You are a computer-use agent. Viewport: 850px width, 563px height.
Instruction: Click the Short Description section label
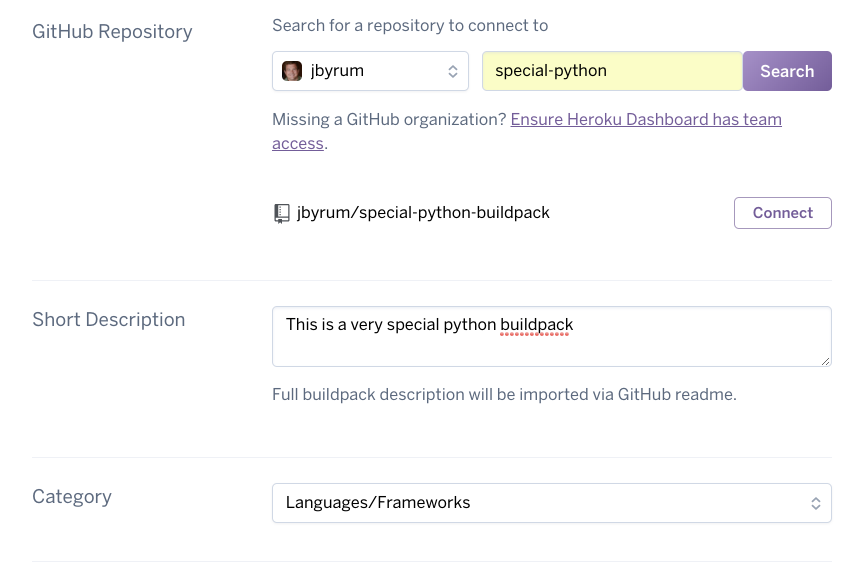click(x=108, y=320)
